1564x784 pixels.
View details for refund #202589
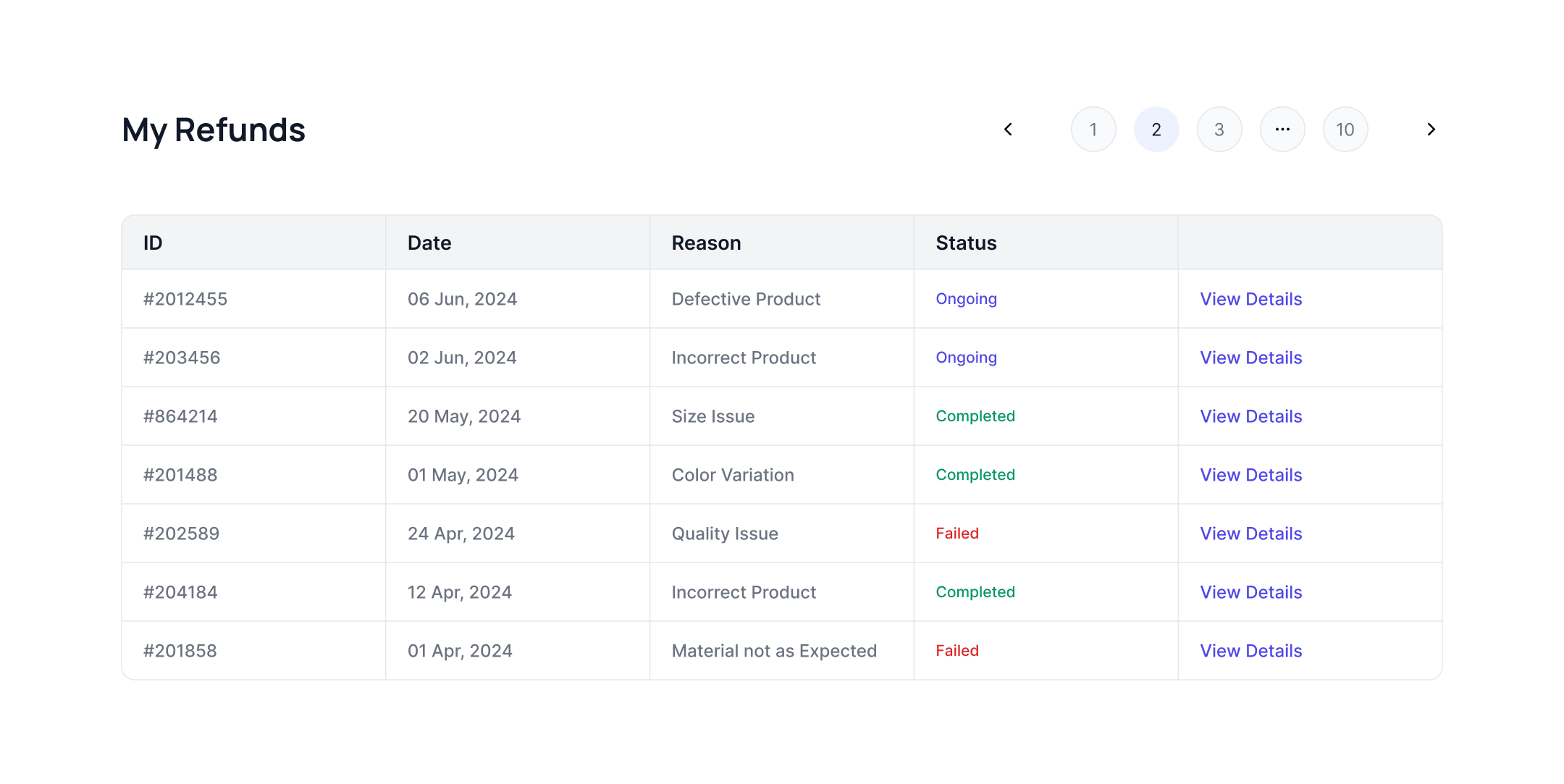click(1250, 534)
